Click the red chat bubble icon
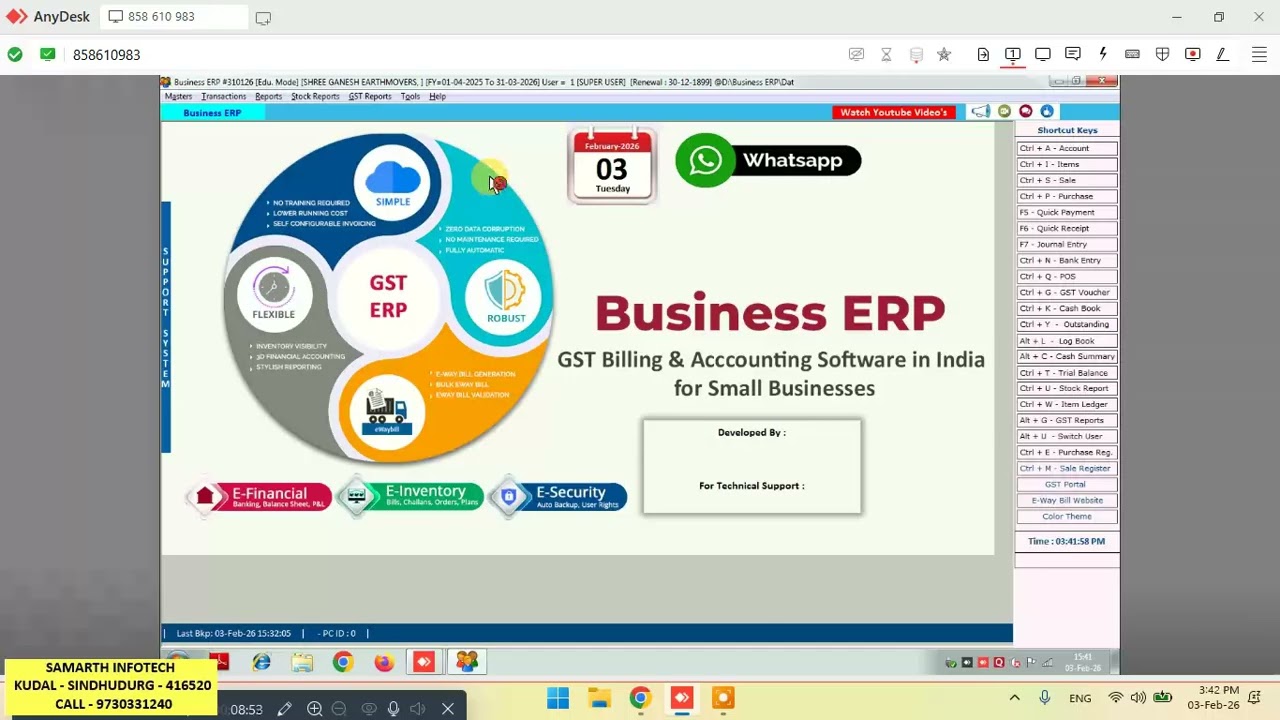This screenshot has width=1280, height=720. (1025, 111)
